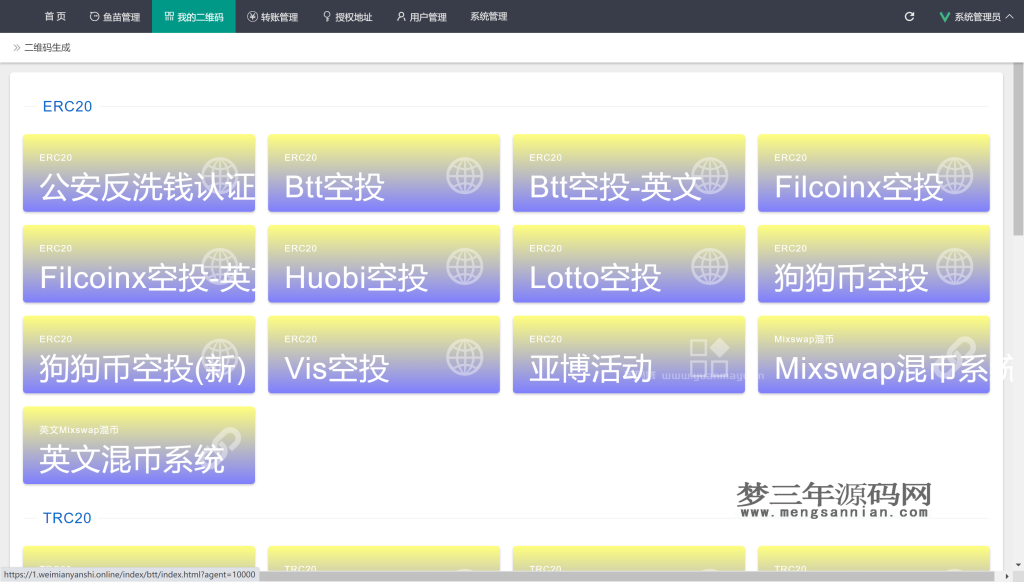Select the Vis空投 card
Image resolution: width=1024 pixels, height=582 pixels.
point(383,355)
